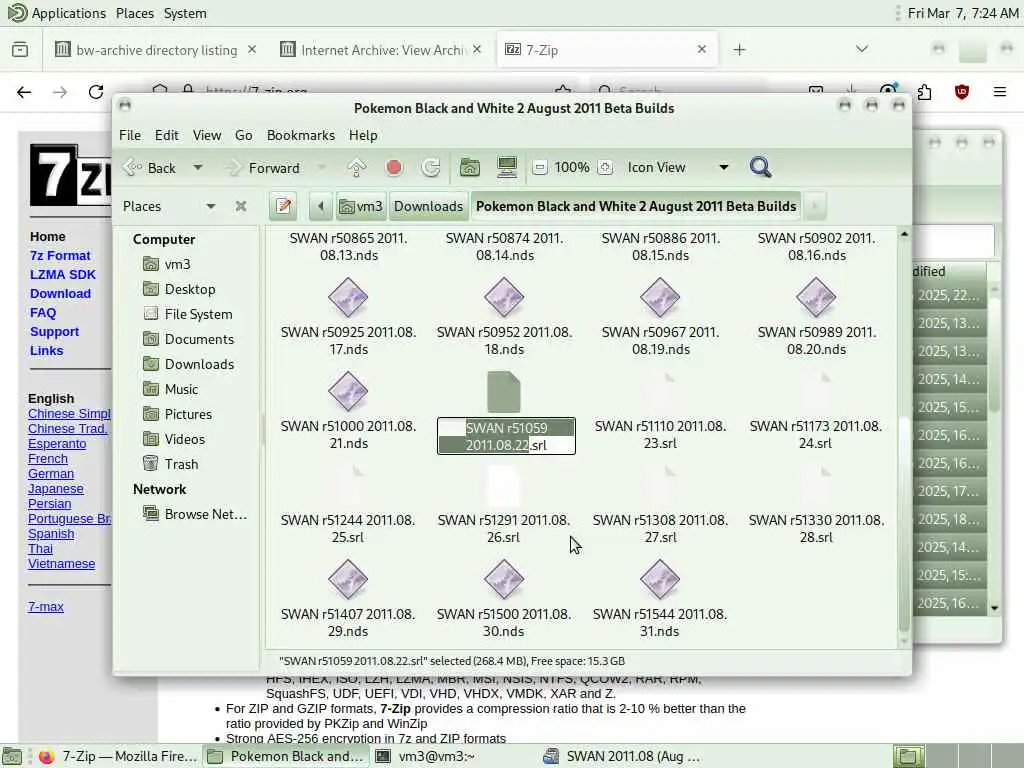Image resolution: width=1024 pixels, height=768 pixels.
Task: Reload the 7-Zip page in Firefox
Action: [96, 92]
